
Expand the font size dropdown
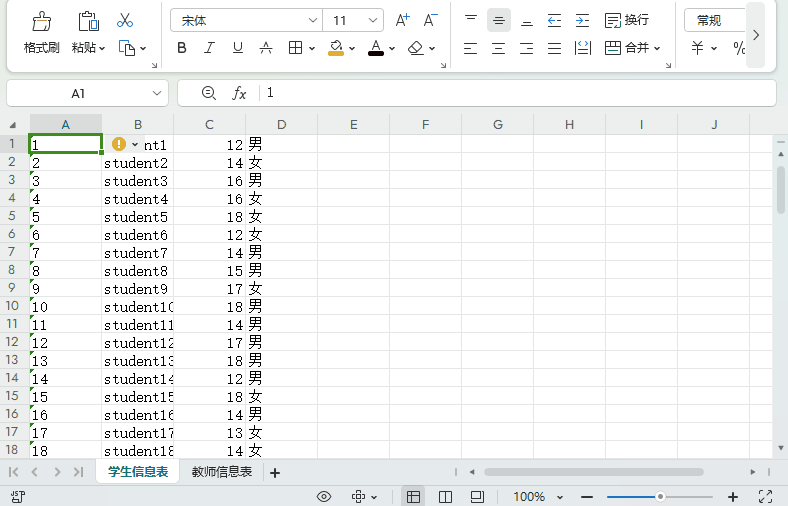coord(372,20)
